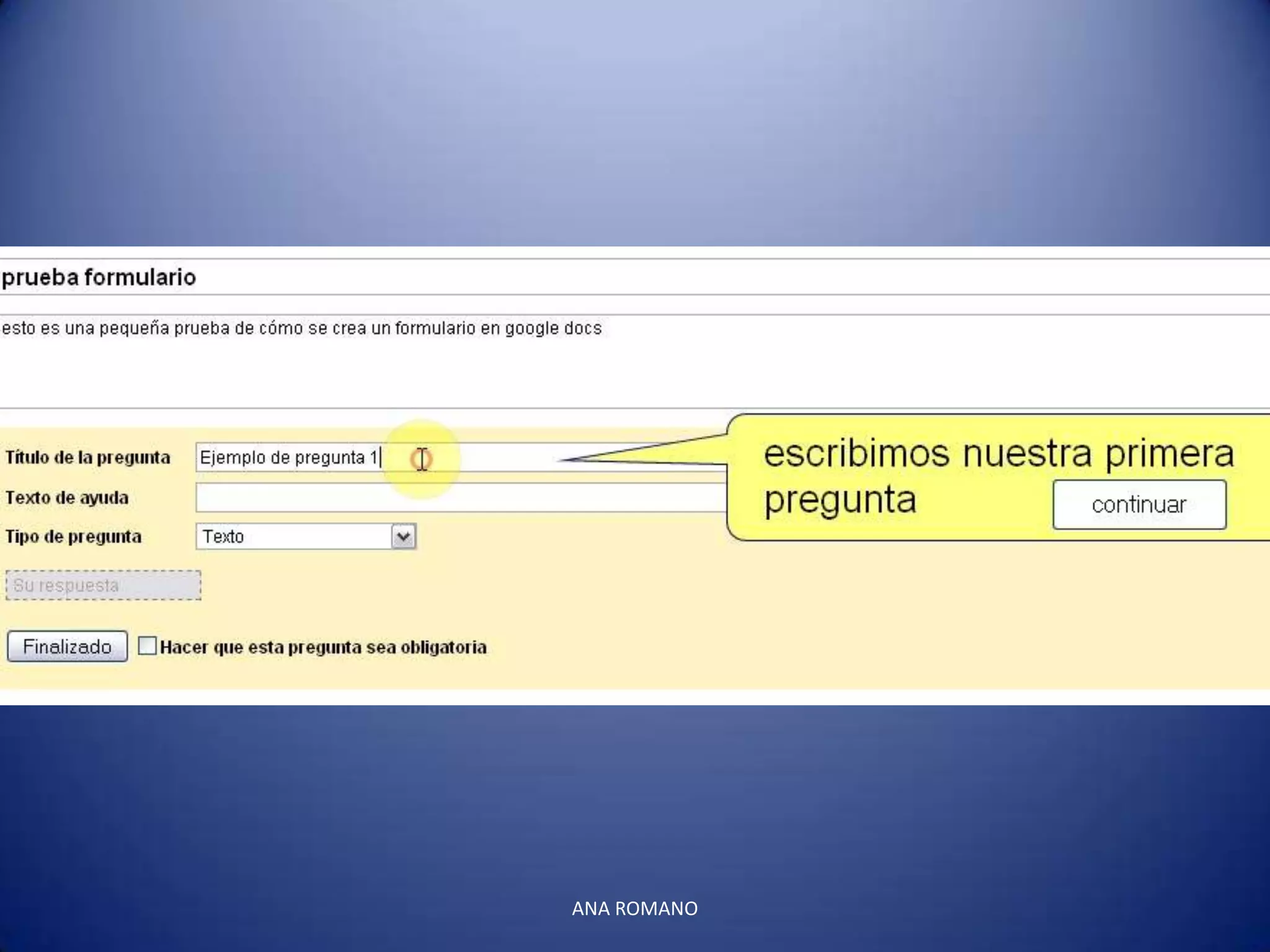Viewport: 1270px width, 952px height.
Task: Enable the obligatoria question checkbox
Action: point(147,646)
